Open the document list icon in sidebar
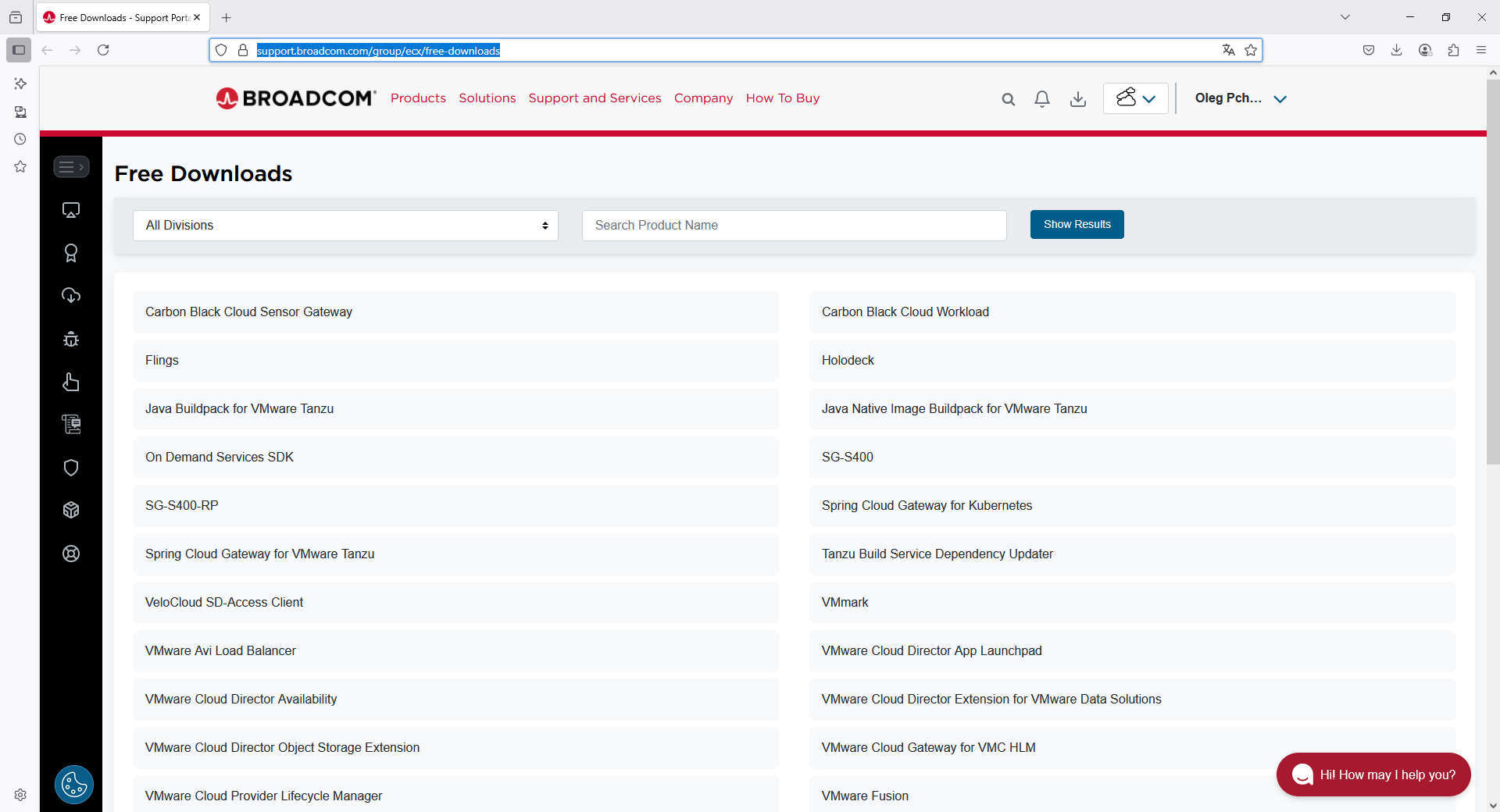 pyautogui.click(x=71, y=424)
